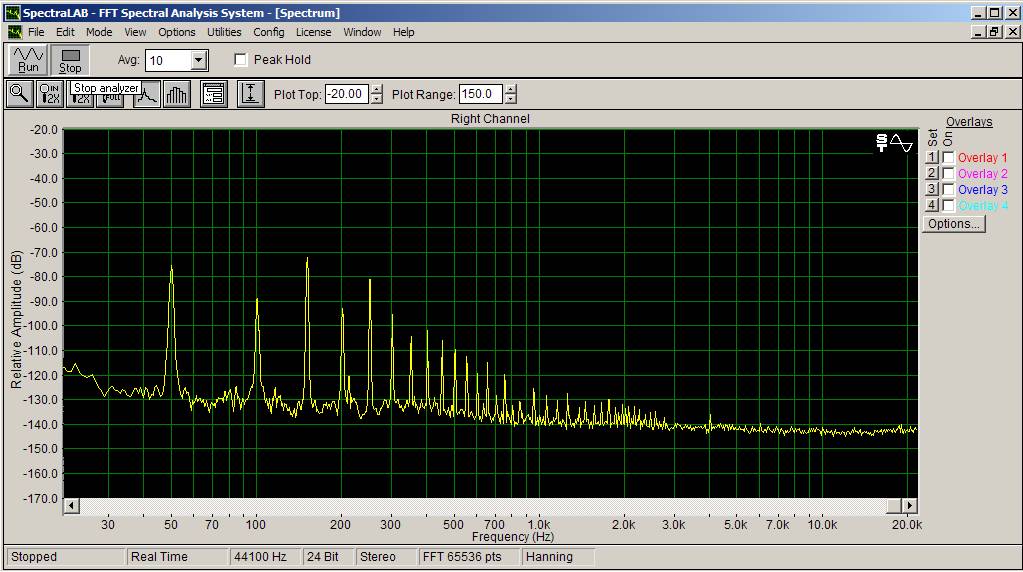1023x572 pixels.
Task: Switch to line plot display icon
Action: click(x=149, y=95)
